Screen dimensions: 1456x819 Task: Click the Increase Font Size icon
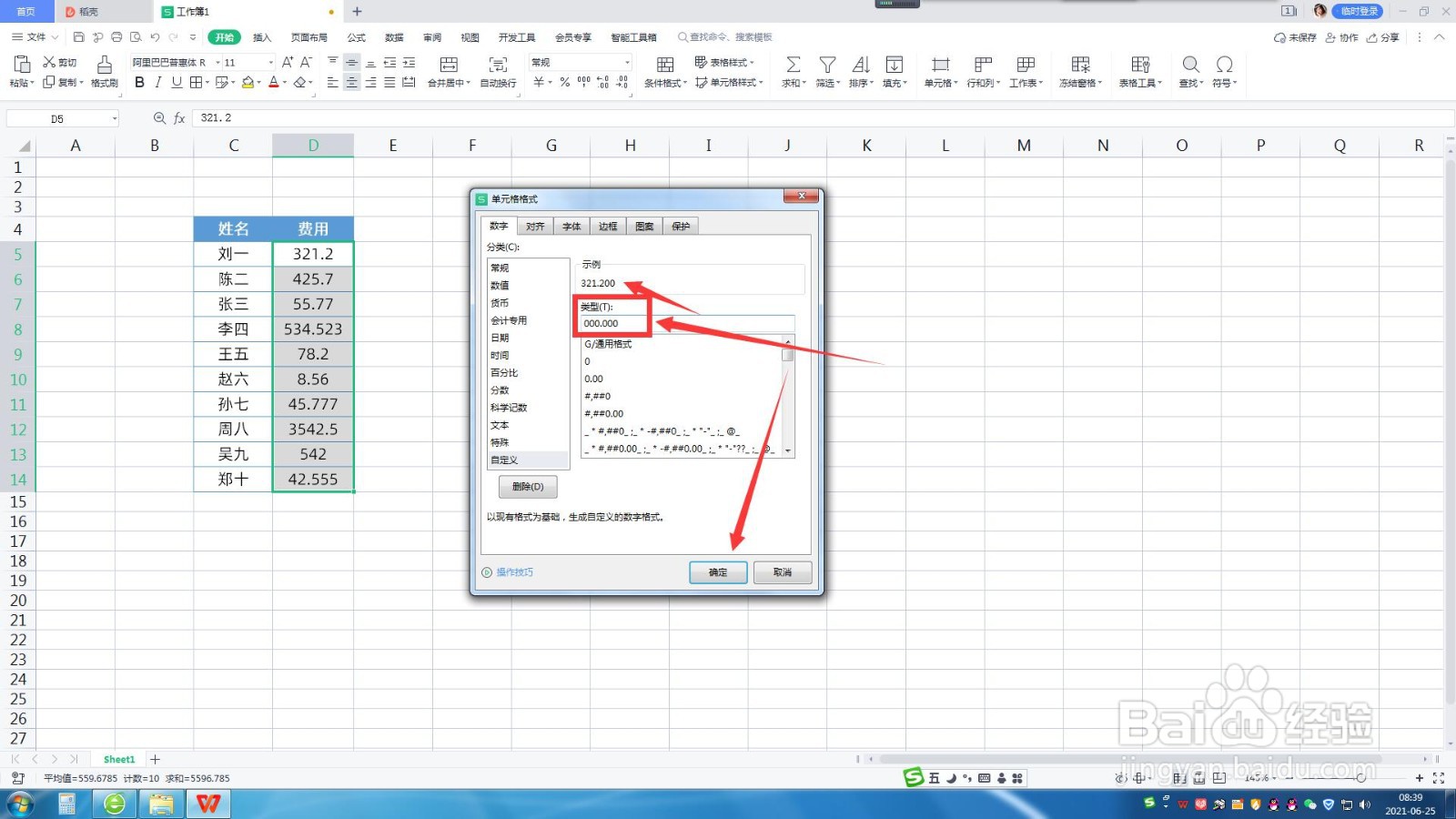(x=288, y=62)
